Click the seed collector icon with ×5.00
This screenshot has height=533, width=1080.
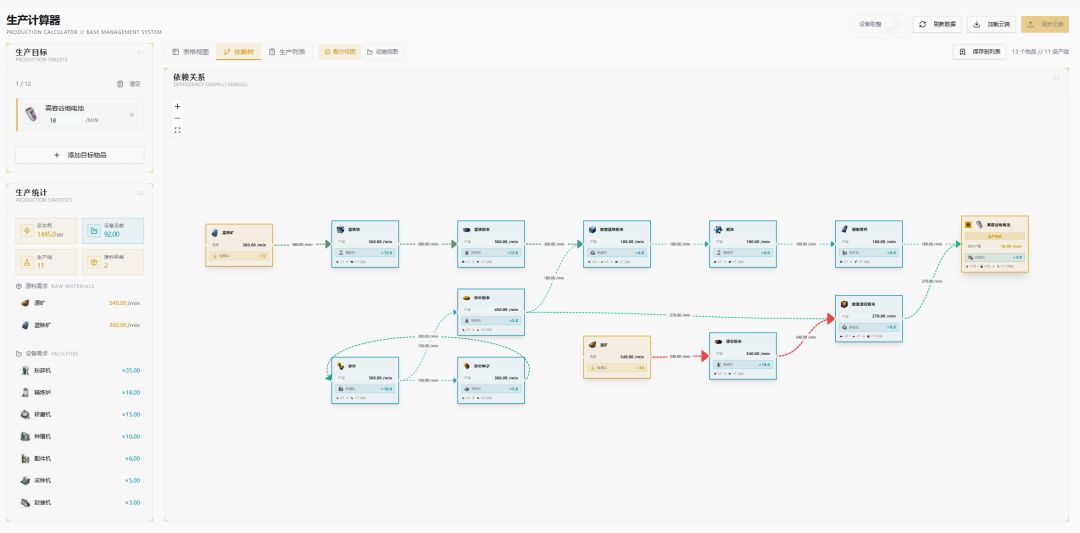pyautogui.click(x=25, y=481)
